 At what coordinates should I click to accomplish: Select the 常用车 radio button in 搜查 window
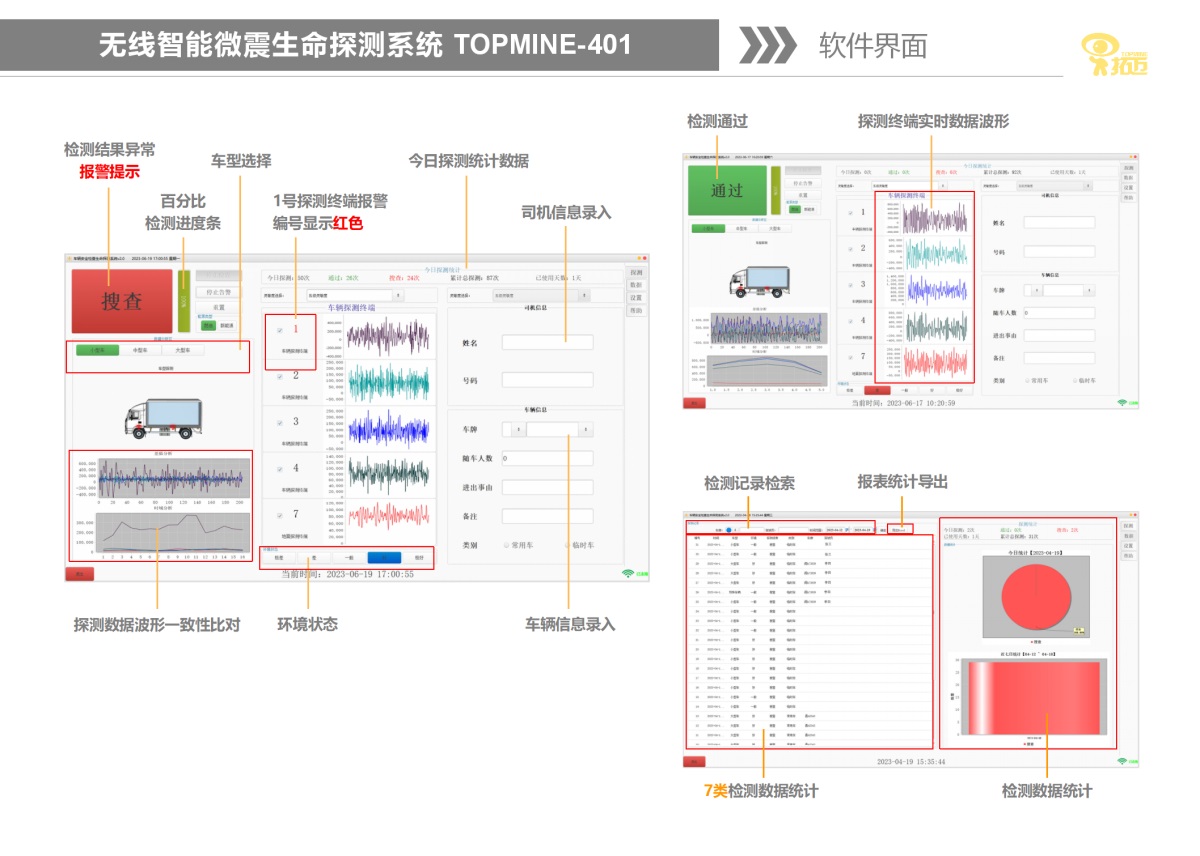507,545
